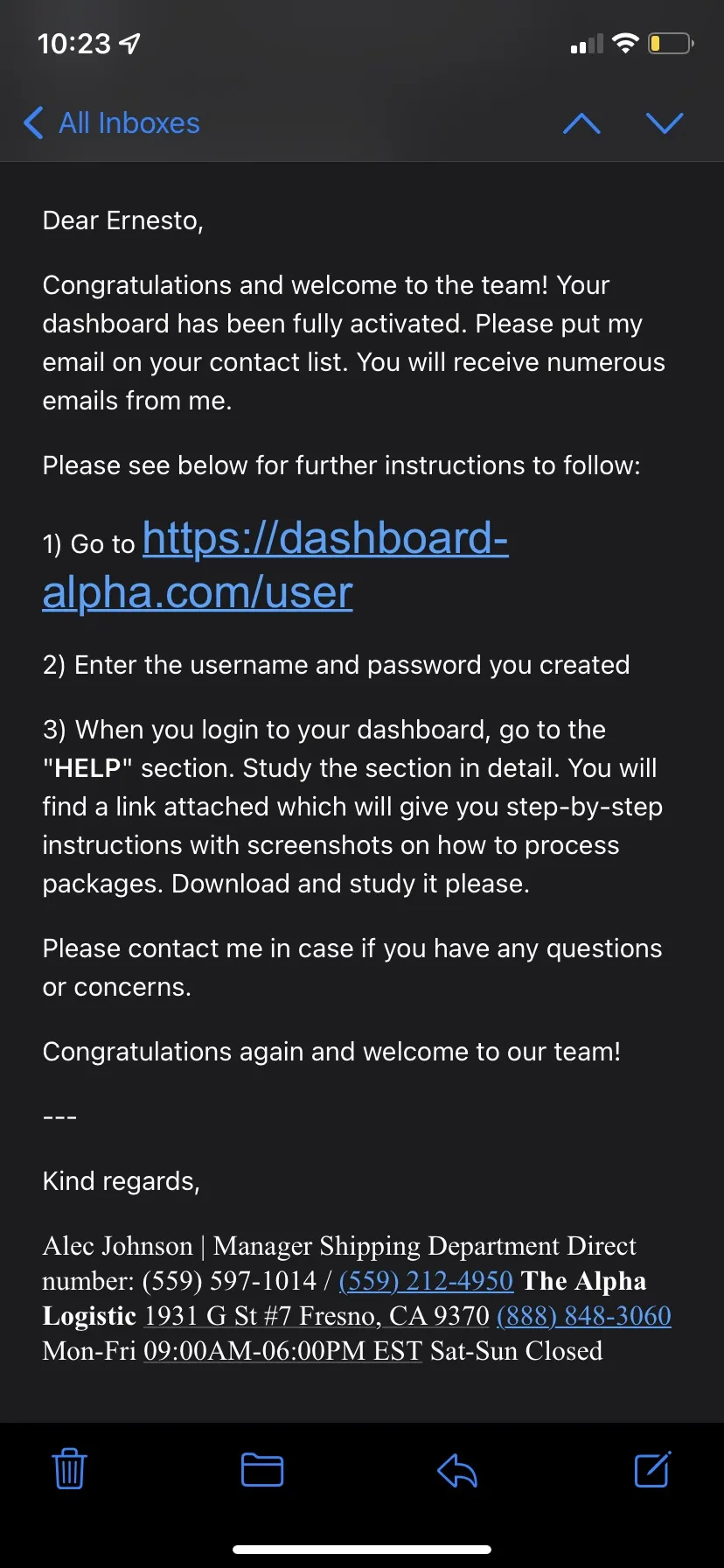Tap the trash icon to delete email
Image resolution: width=724 pixels, height=1568 pixels.
69,1469
